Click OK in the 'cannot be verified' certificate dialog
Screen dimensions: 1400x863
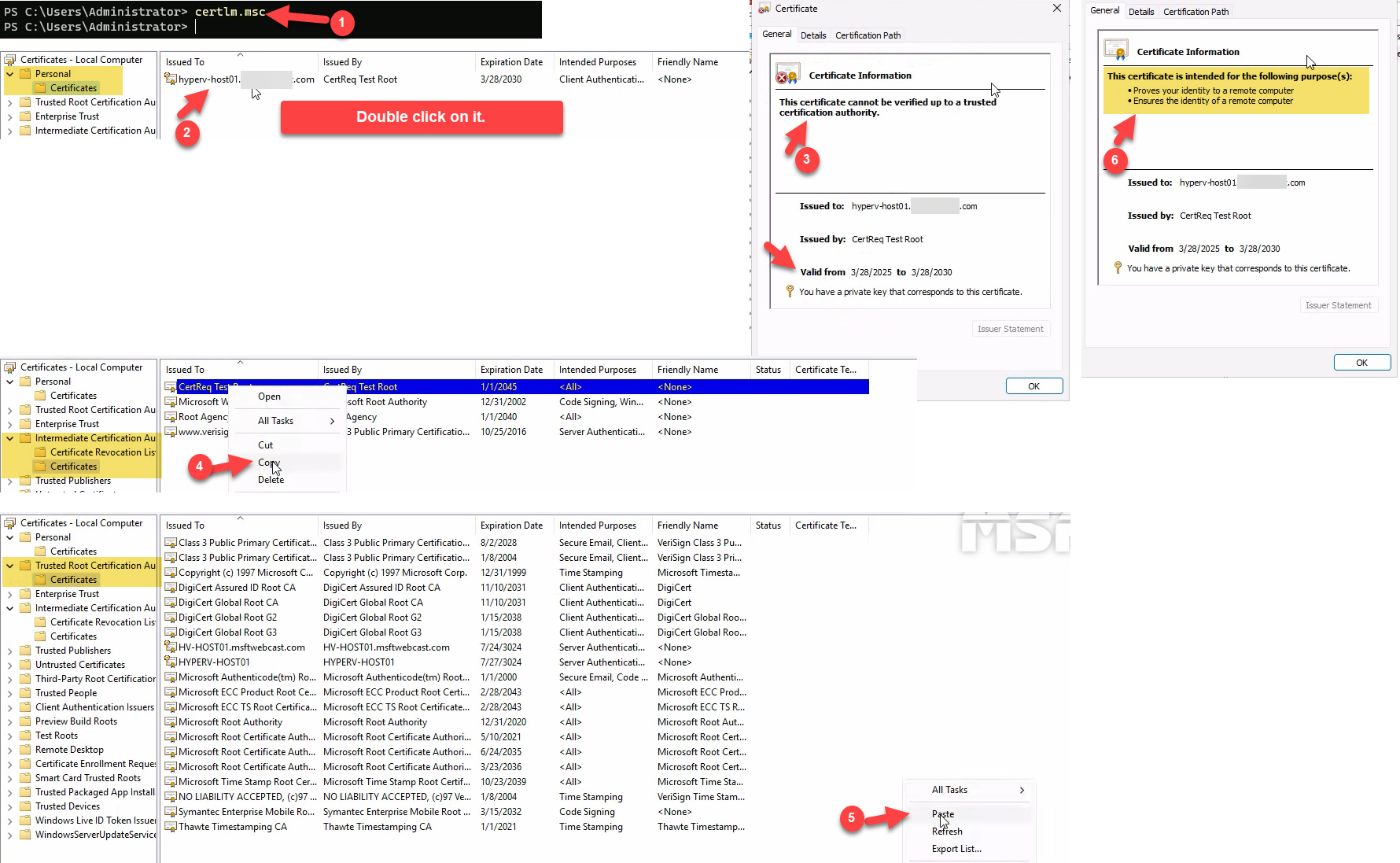coord(1034,386)
